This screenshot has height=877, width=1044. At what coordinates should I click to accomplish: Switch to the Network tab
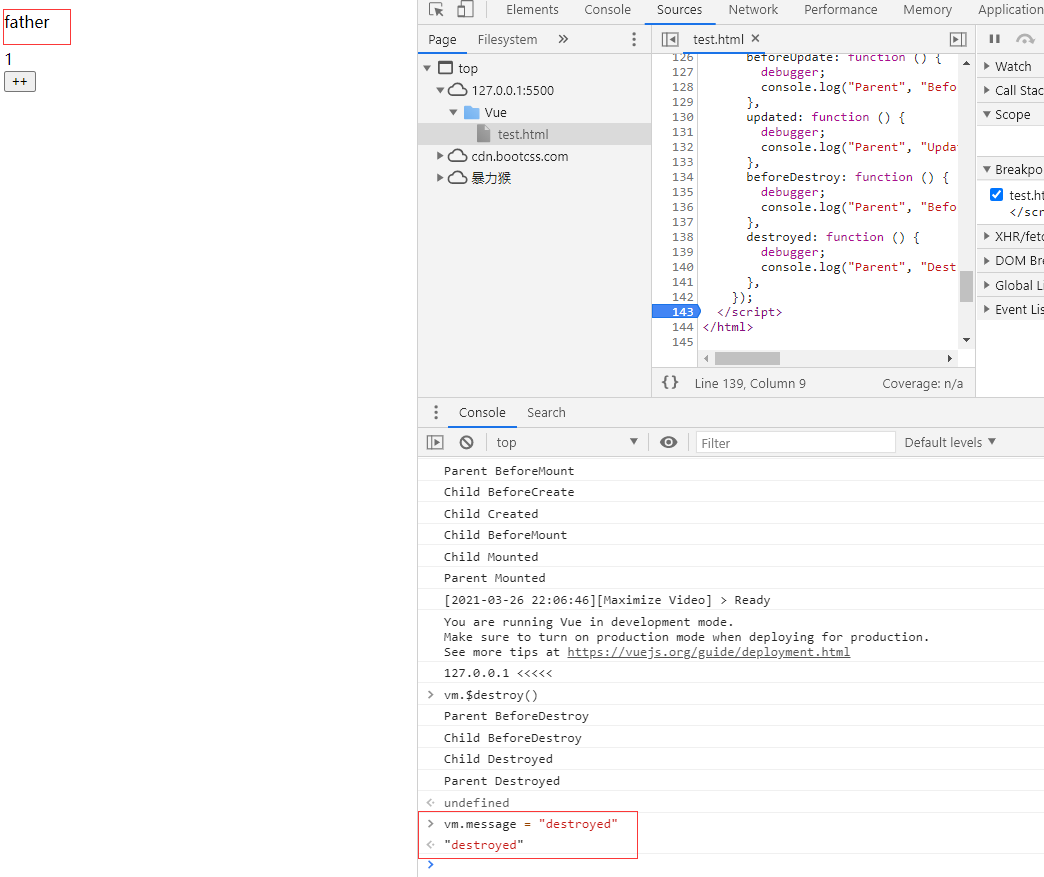pyautogui.click(x=753, y=9)
